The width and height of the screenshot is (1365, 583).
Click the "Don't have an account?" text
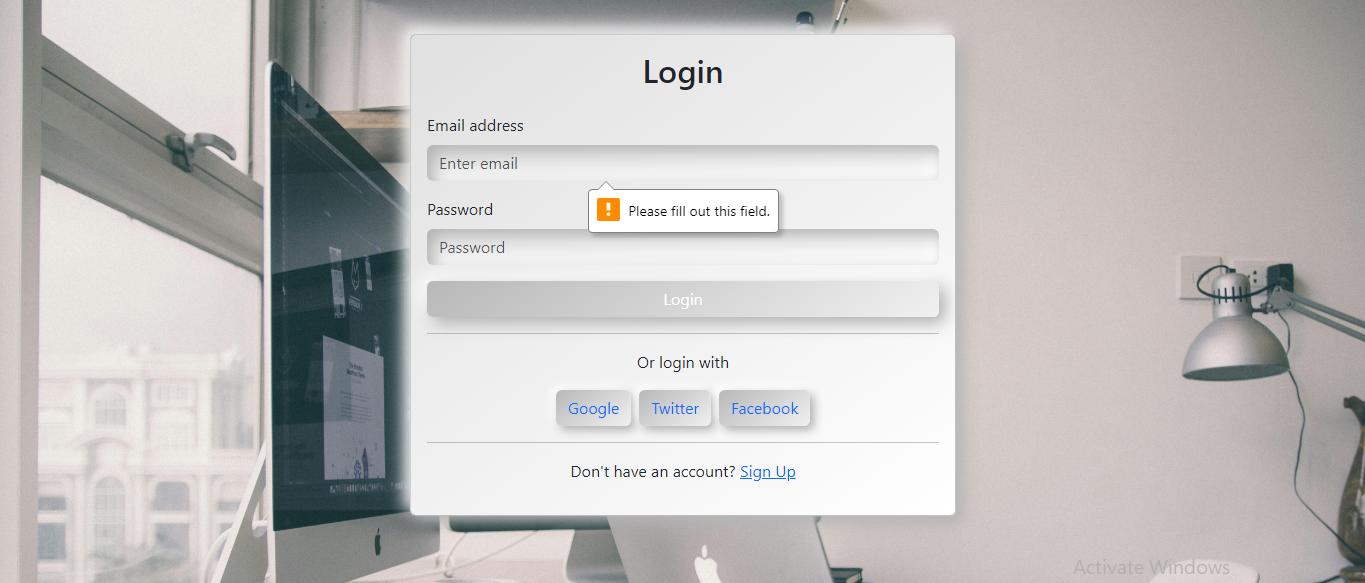point(653,472)
